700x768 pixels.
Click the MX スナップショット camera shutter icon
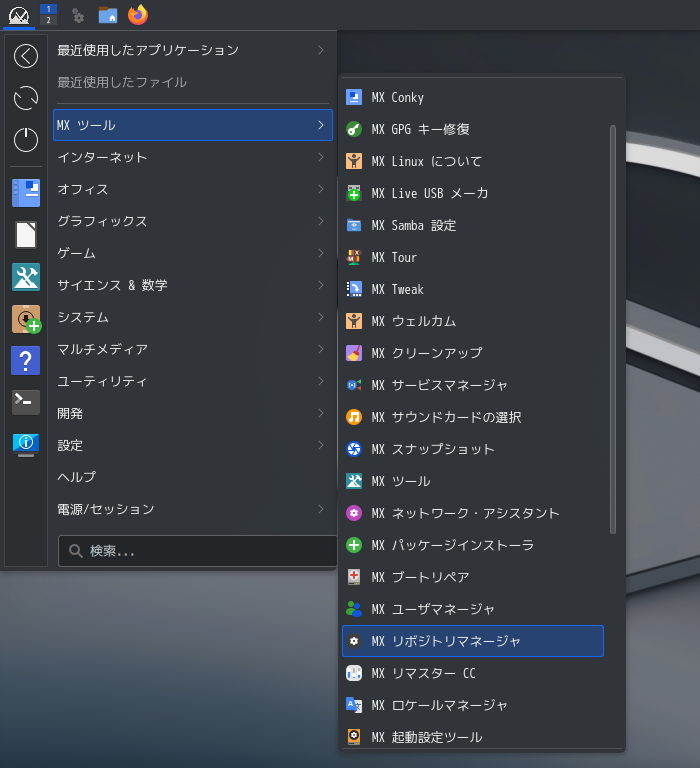(354, 449)
